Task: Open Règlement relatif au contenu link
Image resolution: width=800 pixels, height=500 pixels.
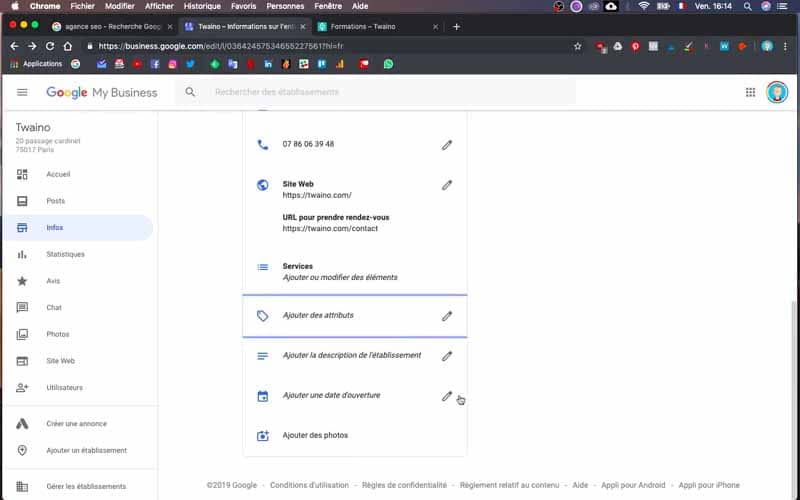Action: [x=509, y=485]
